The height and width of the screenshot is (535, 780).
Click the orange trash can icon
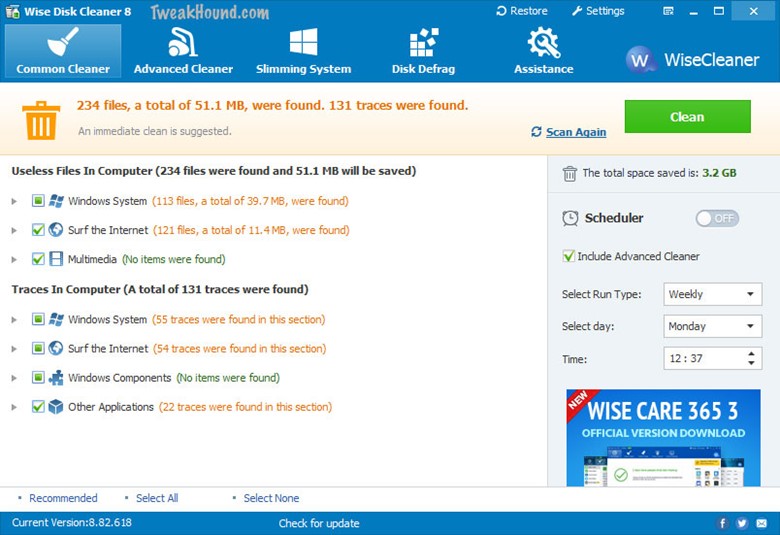(41, 120)
